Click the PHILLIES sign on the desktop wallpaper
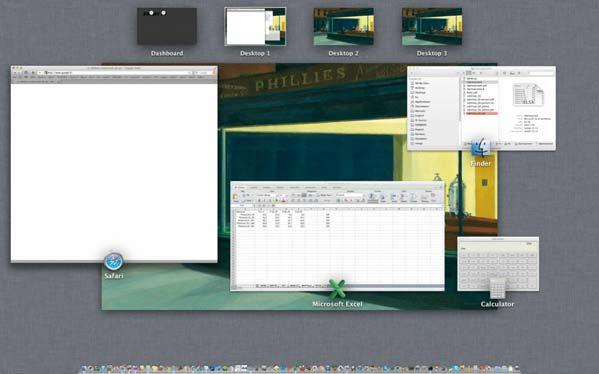This screenshot has height=374, width=599. 300,78
